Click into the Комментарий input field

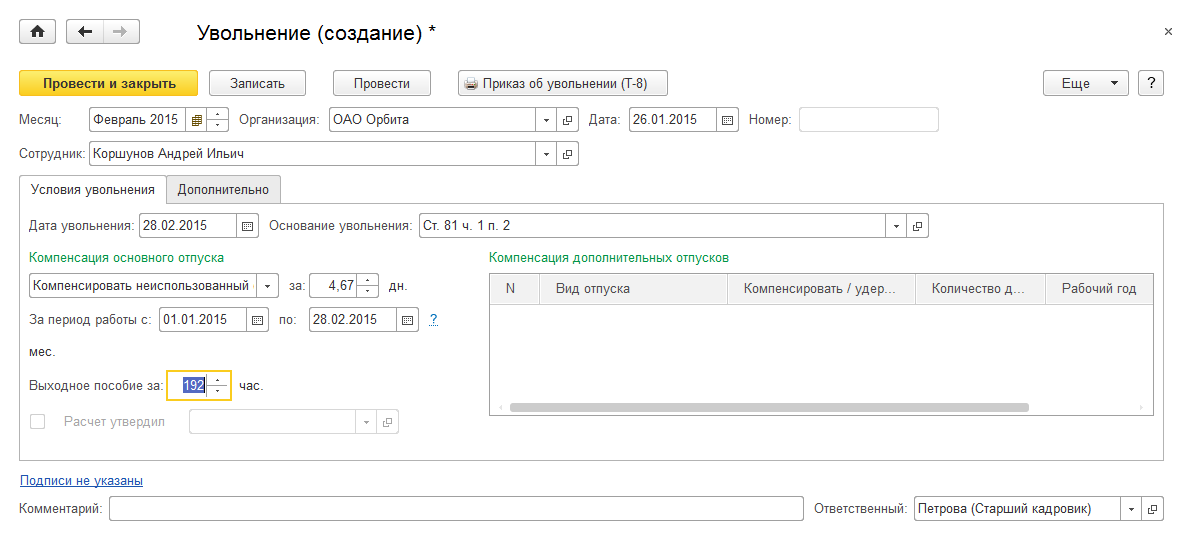(455, 509)
